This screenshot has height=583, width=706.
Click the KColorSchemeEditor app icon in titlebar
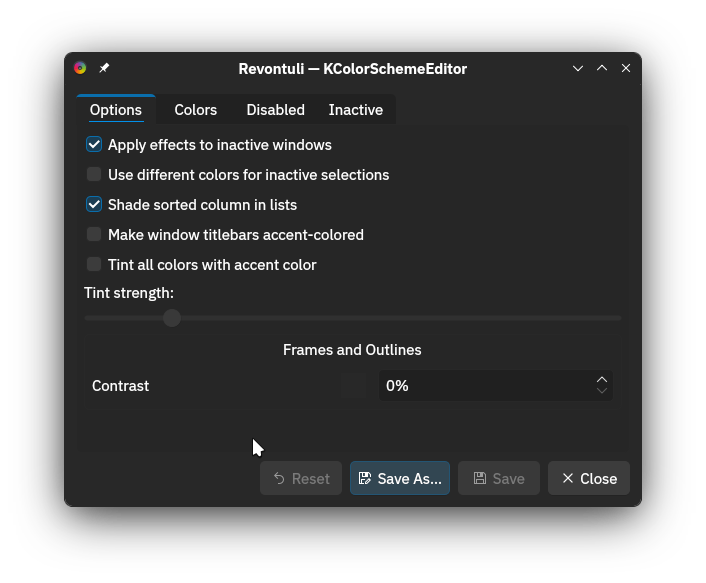(x=80, y=68)
